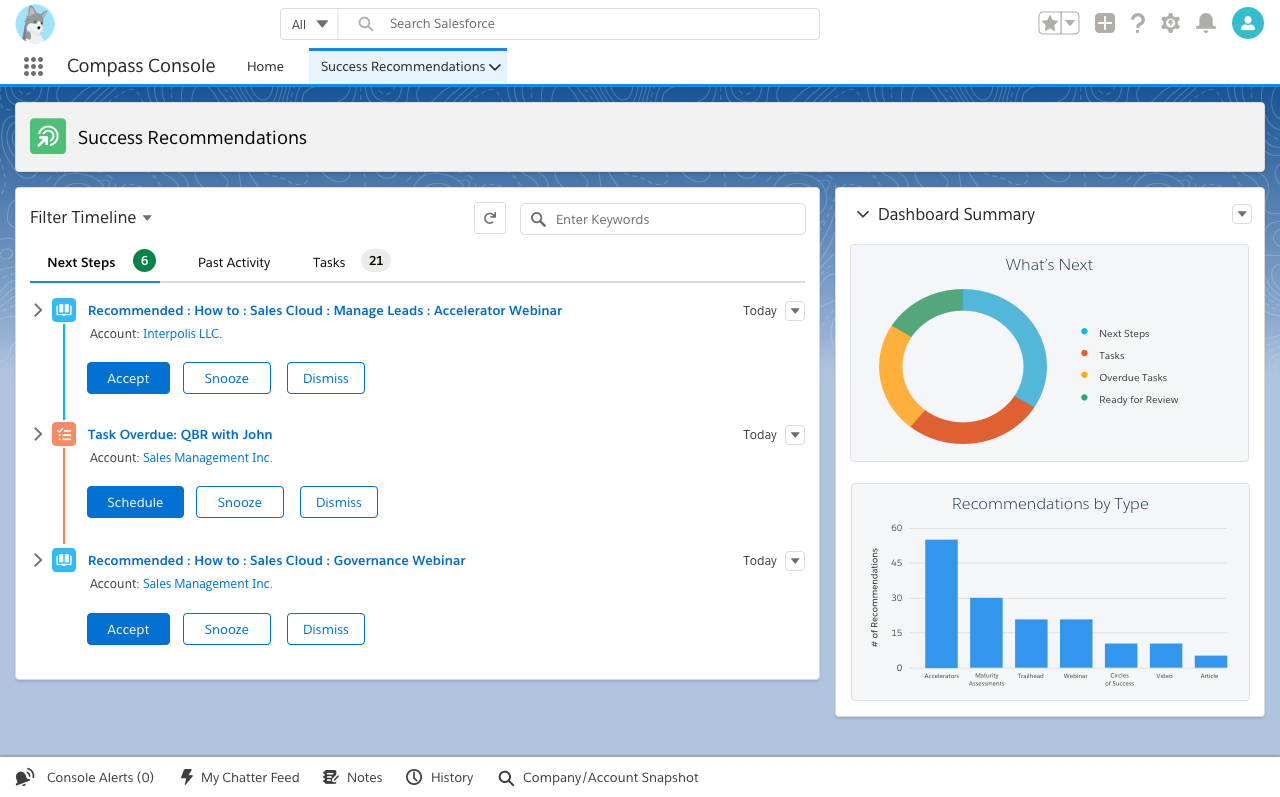The width and height of the screenshot is (1280, 797).
Task: Open the Favorites star icon
Action: 1049,23
